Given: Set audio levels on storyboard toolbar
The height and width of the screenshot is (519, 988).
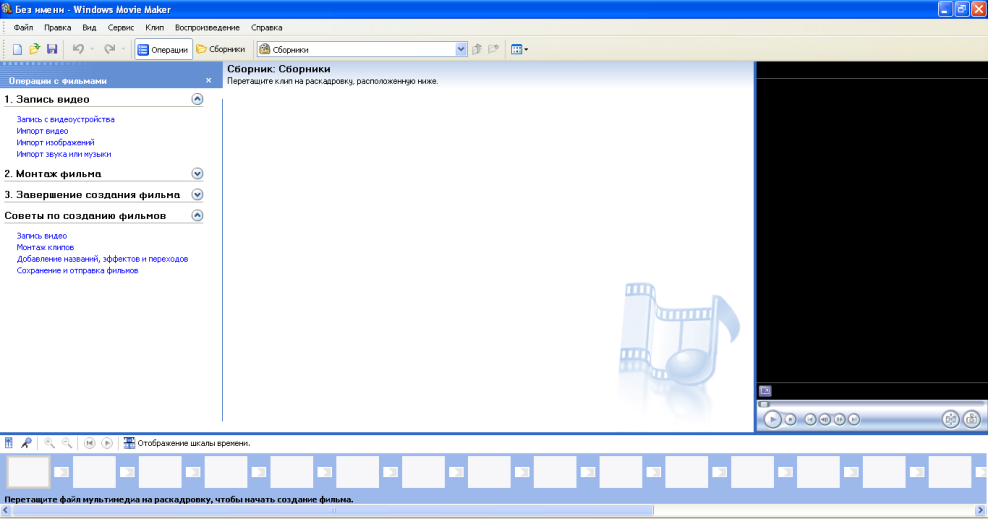Looking at the screenshot, I should click(9, 443).
